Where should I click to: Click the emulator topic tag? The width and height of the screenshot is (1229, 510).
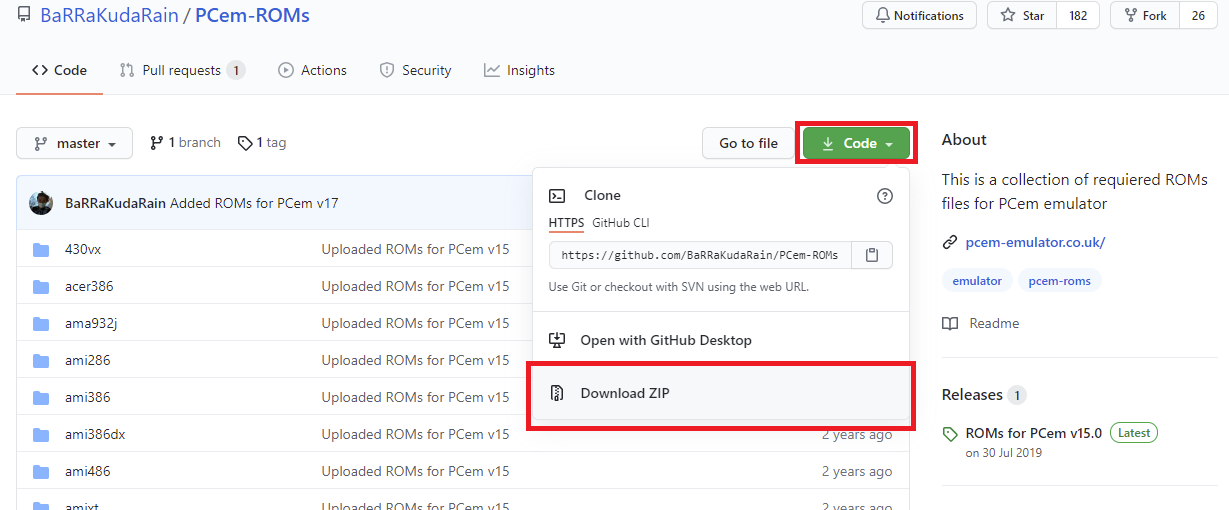coord(977,281)
